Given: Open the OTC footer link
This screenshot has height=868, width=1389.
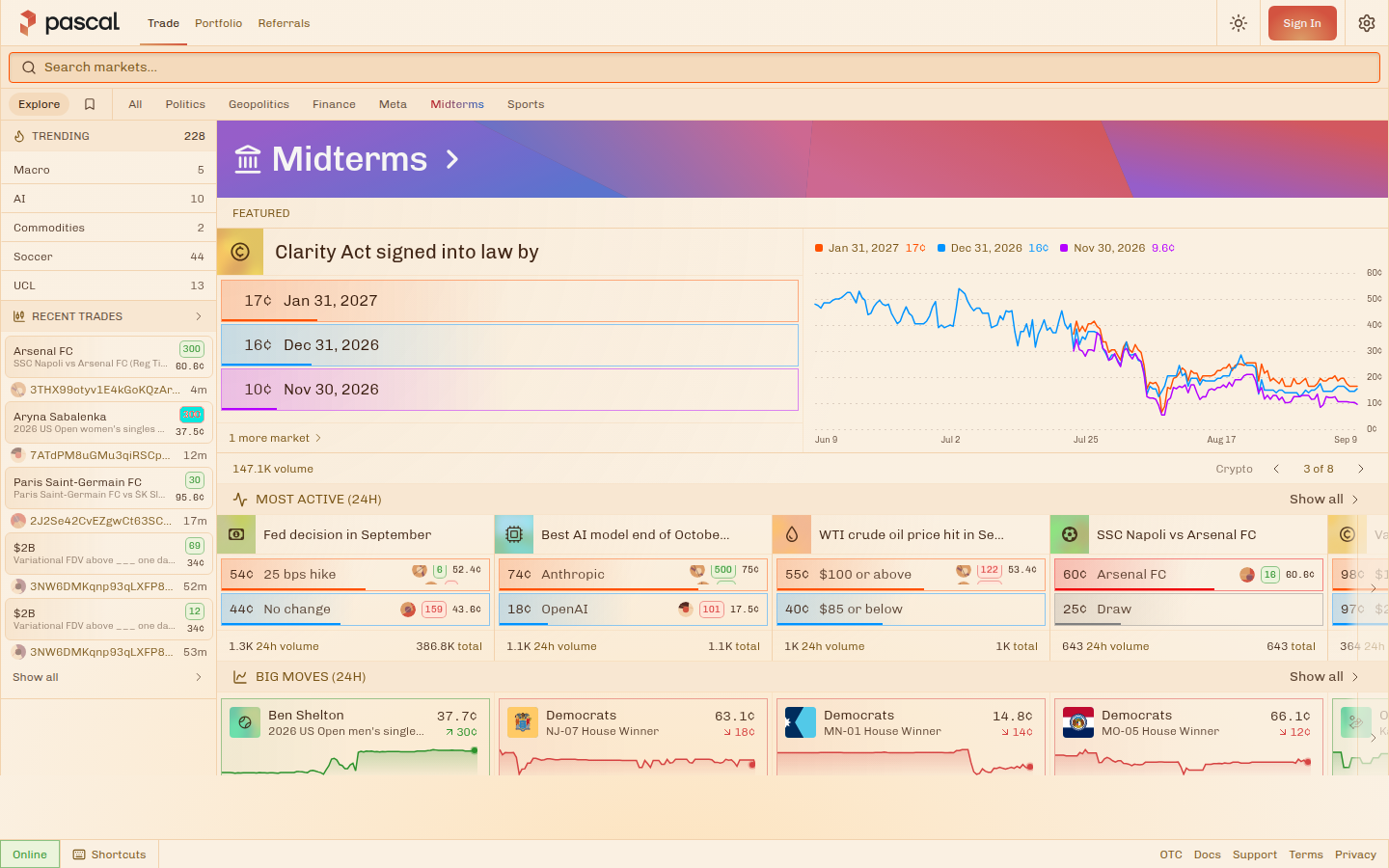Looking at the screenshot, I should point(1171,854).
